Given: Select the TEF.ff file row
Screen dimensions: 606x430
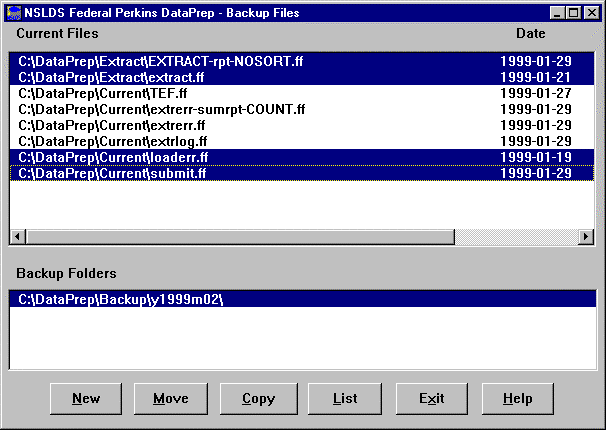Looking at the screenshot, I should click(302, 93).
